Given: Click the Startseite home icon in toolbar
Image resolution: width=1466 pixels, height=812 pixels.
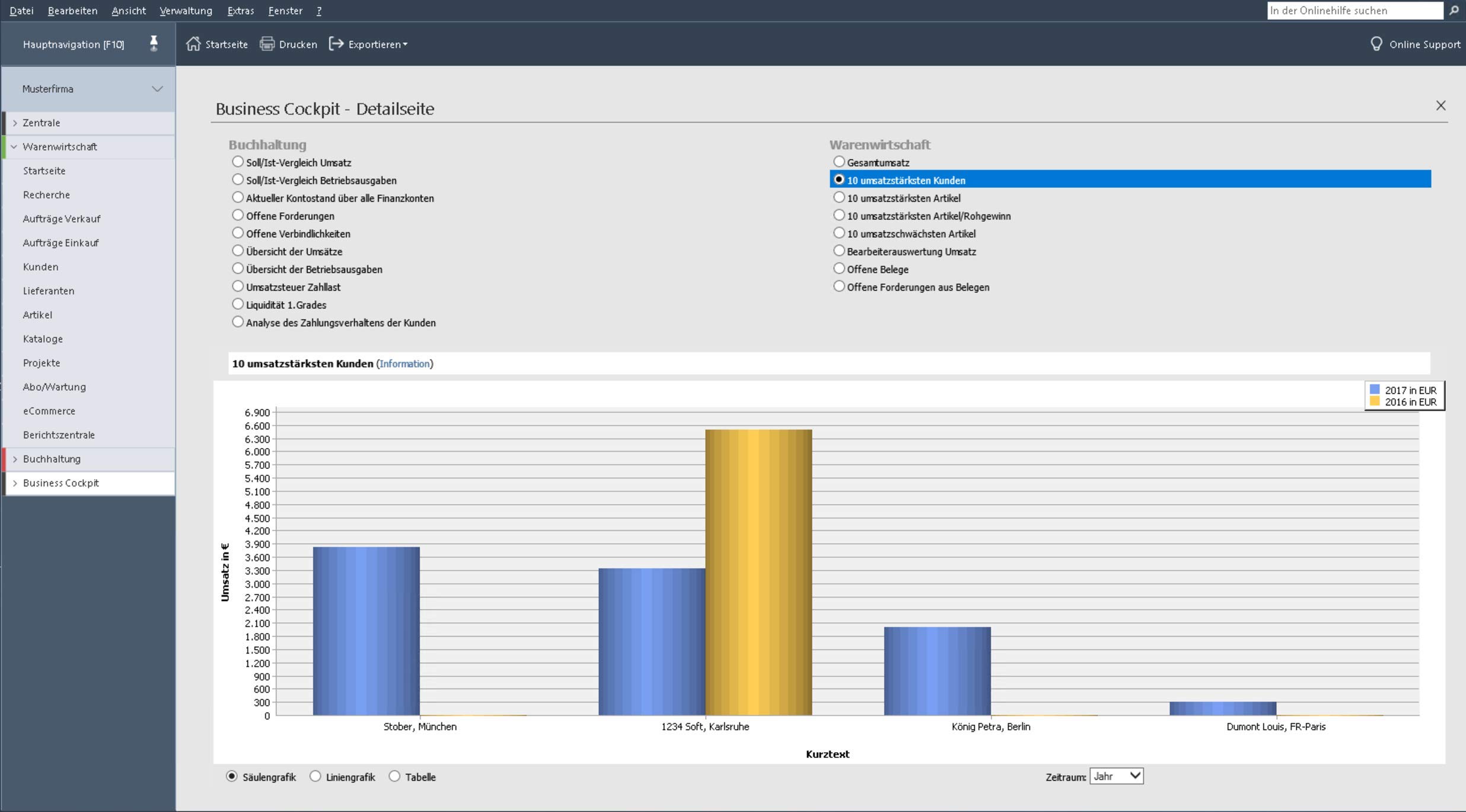Looking at the screenshot, I should point(193,44).
